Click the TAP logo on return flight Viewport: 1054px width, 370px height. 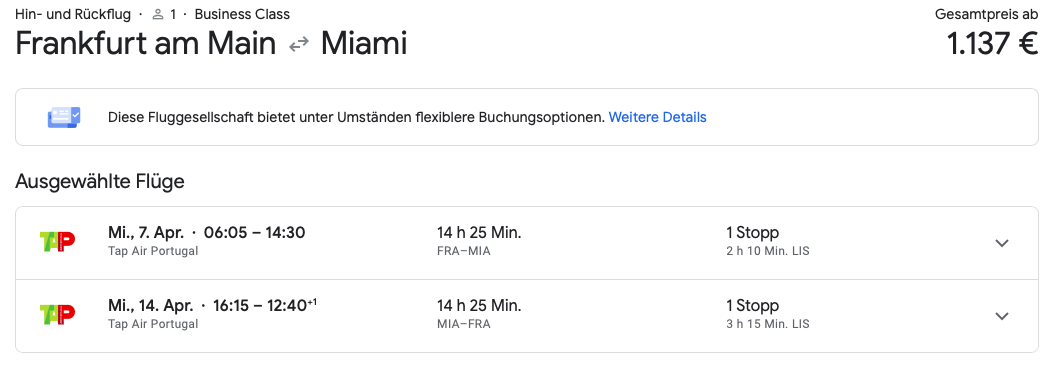pyautogui.click(x=58, y=316)
